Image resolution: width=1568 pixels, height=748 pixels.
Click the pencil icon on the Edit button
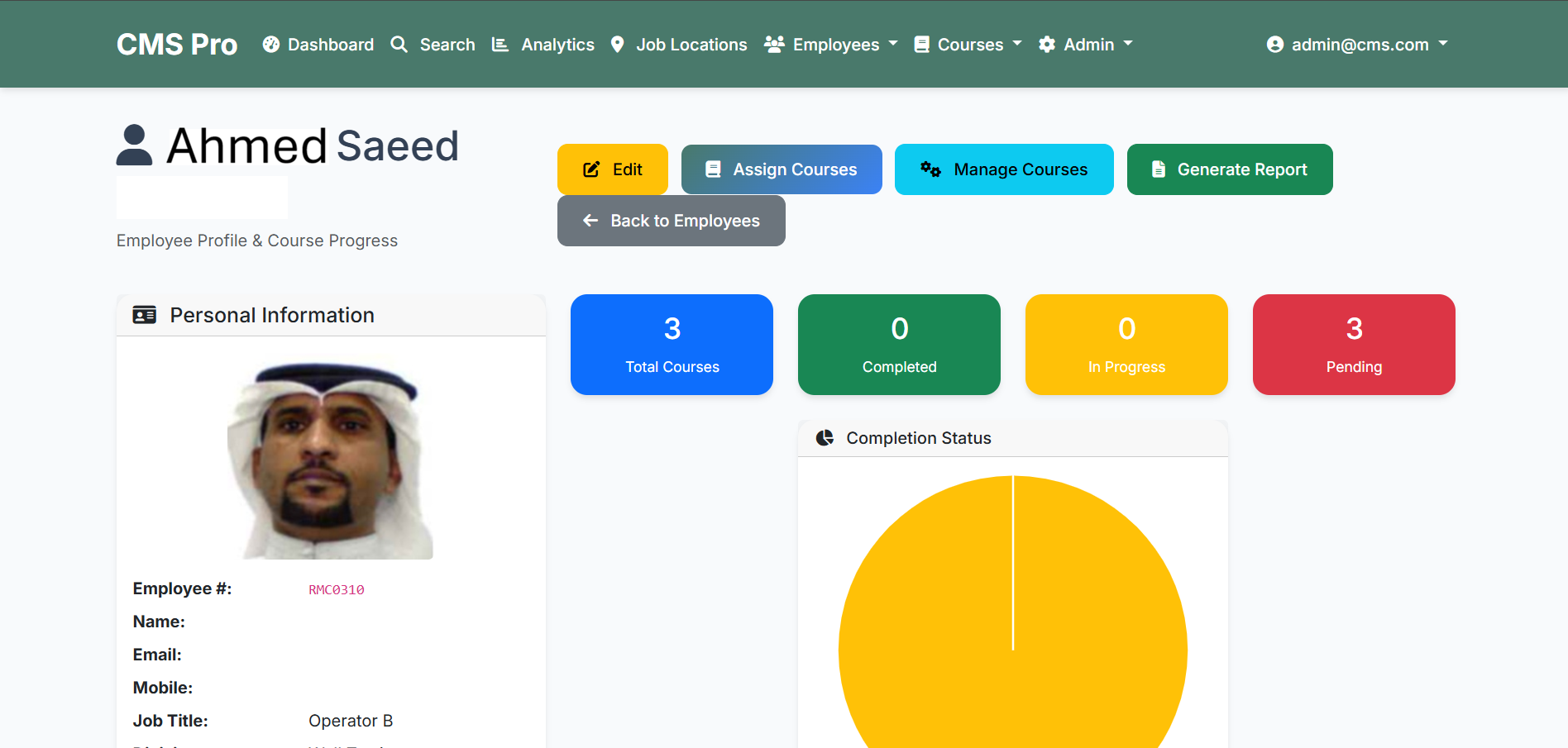click(591, 169)
